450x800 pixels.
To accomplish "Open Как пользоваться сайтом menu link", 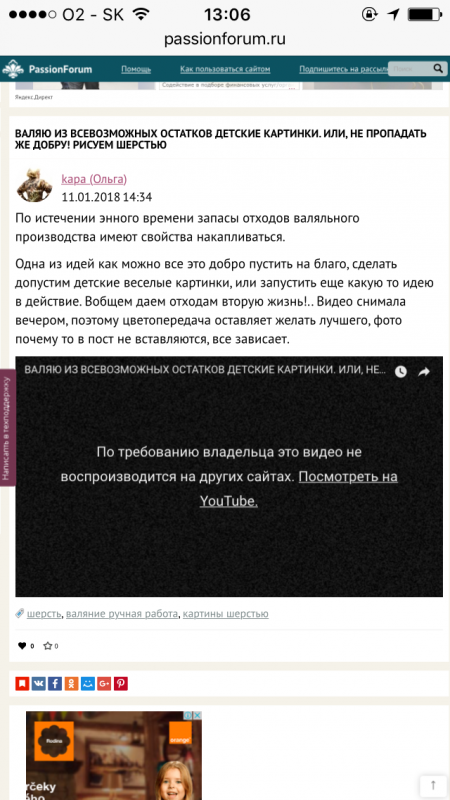I will 225,69.
